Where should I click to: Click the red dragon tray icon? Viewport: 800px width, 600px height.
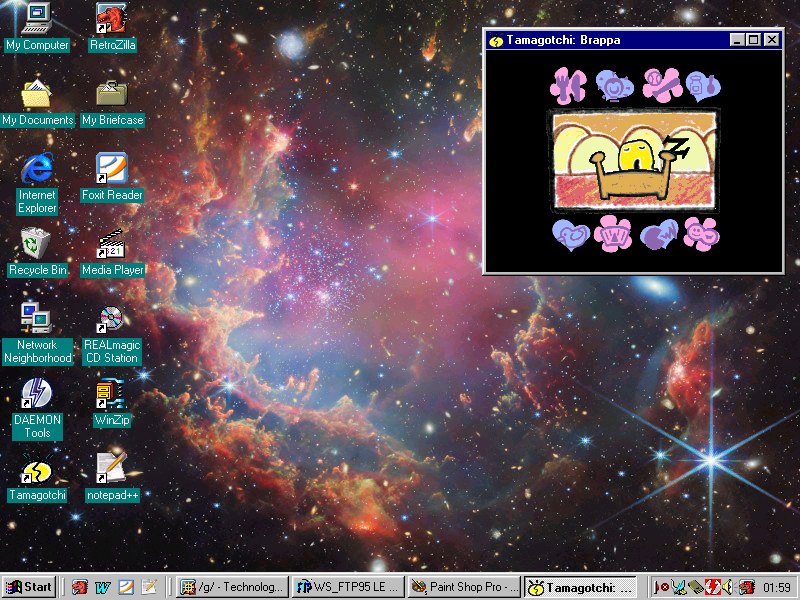click(x=747, y=587)
